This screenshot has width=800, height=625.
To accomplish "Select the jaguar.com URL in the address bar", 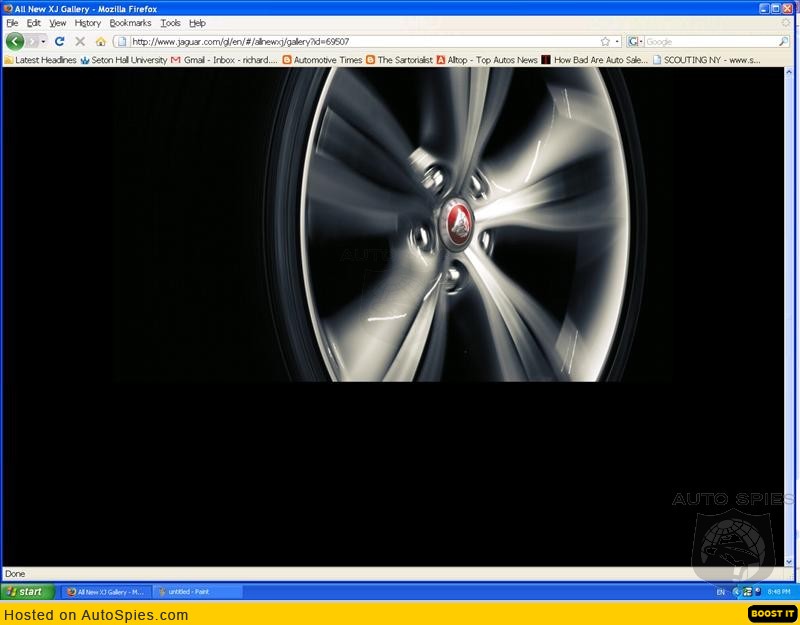I will (x=240, y=41).
